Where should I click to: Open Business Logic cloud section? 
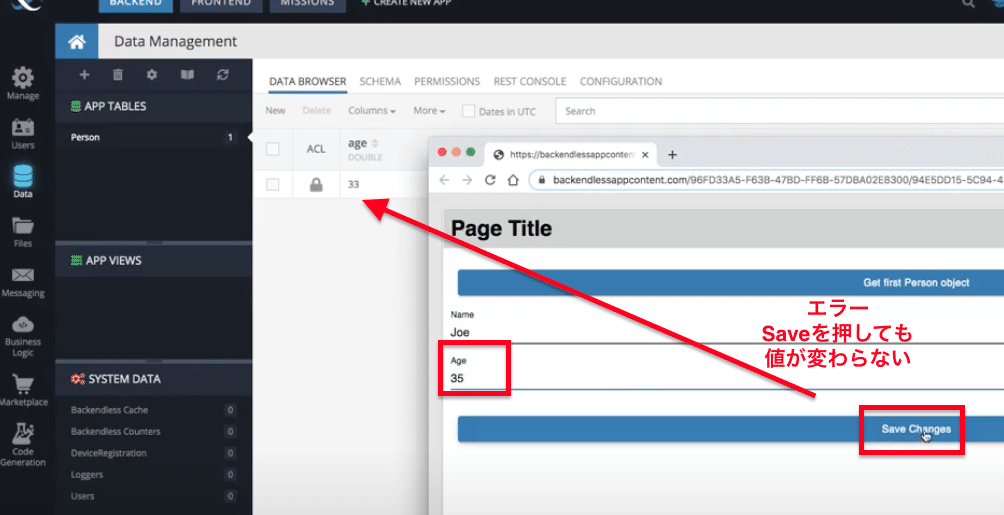coord(22,336)
